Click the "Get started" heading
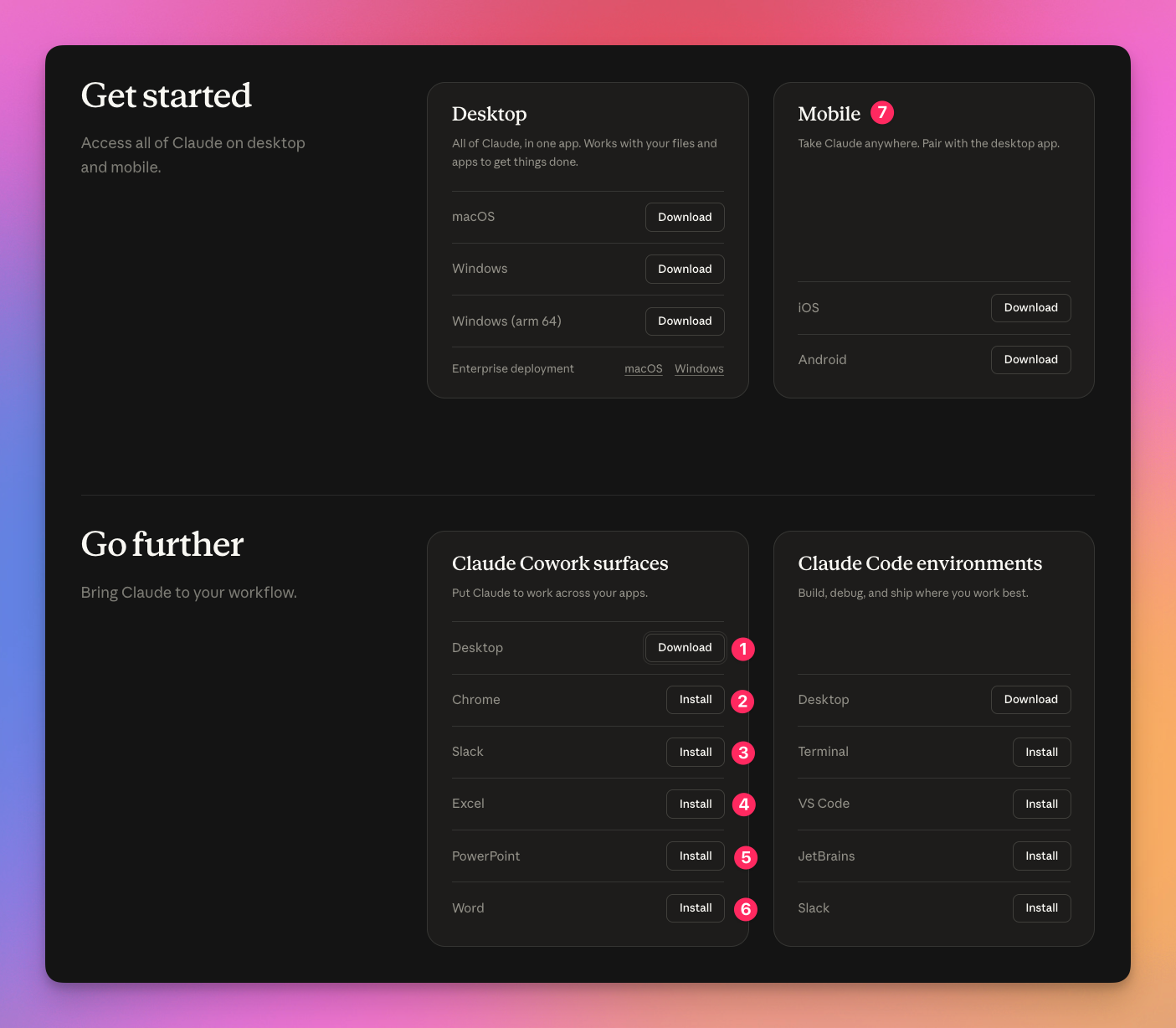This screenshot has height=1028, width=1176. click(167, 95)
